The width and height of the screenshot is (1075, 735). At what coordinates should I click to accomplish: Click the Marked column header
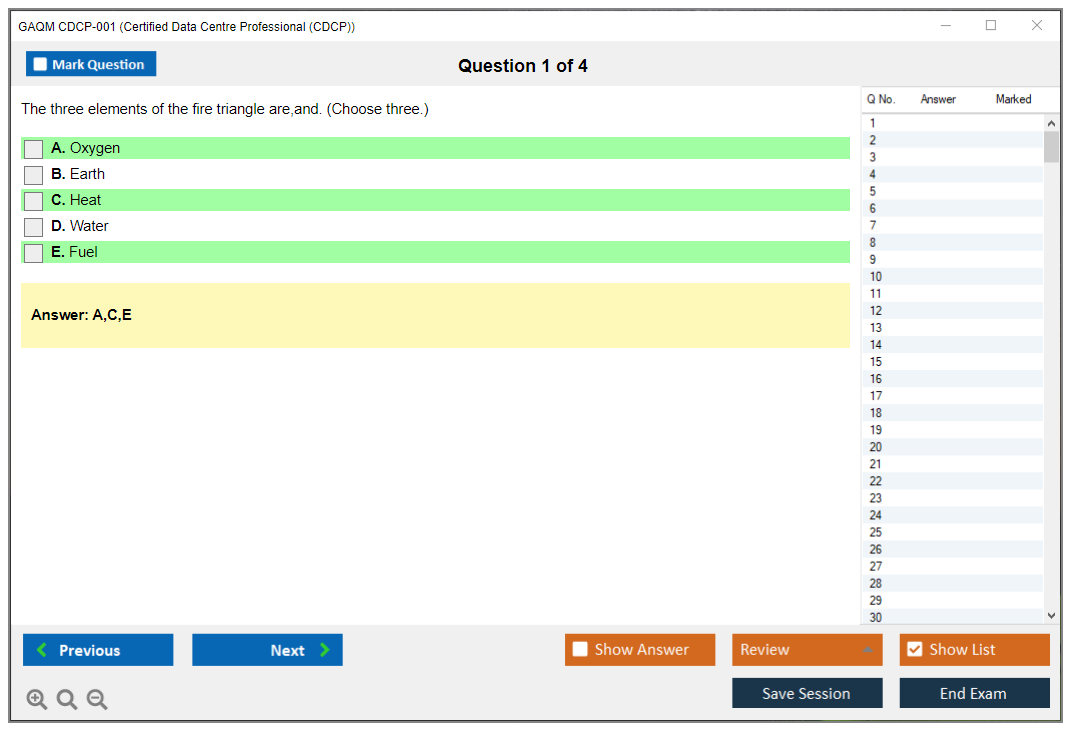click(1013, 99)
